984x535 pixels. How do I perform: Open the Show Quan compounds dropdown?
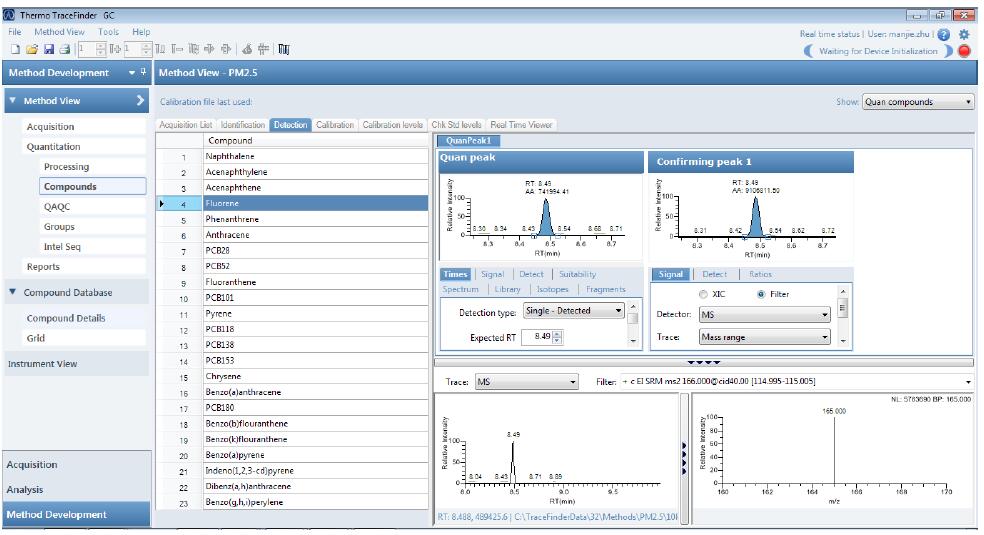918,102
